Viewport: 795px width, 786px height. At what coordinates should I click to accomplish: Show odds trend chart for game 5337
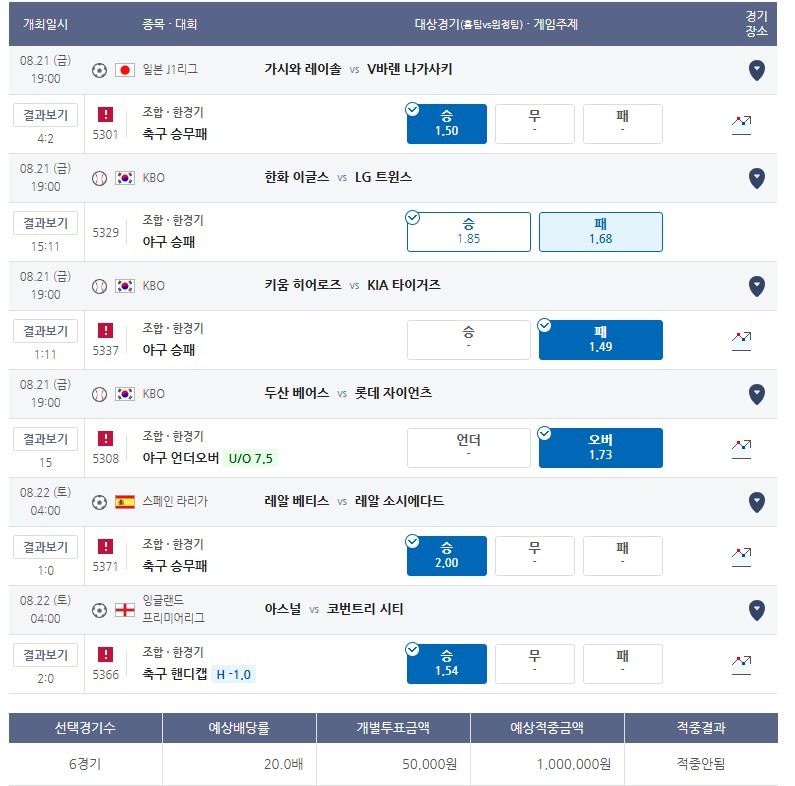tap(741, 341)
